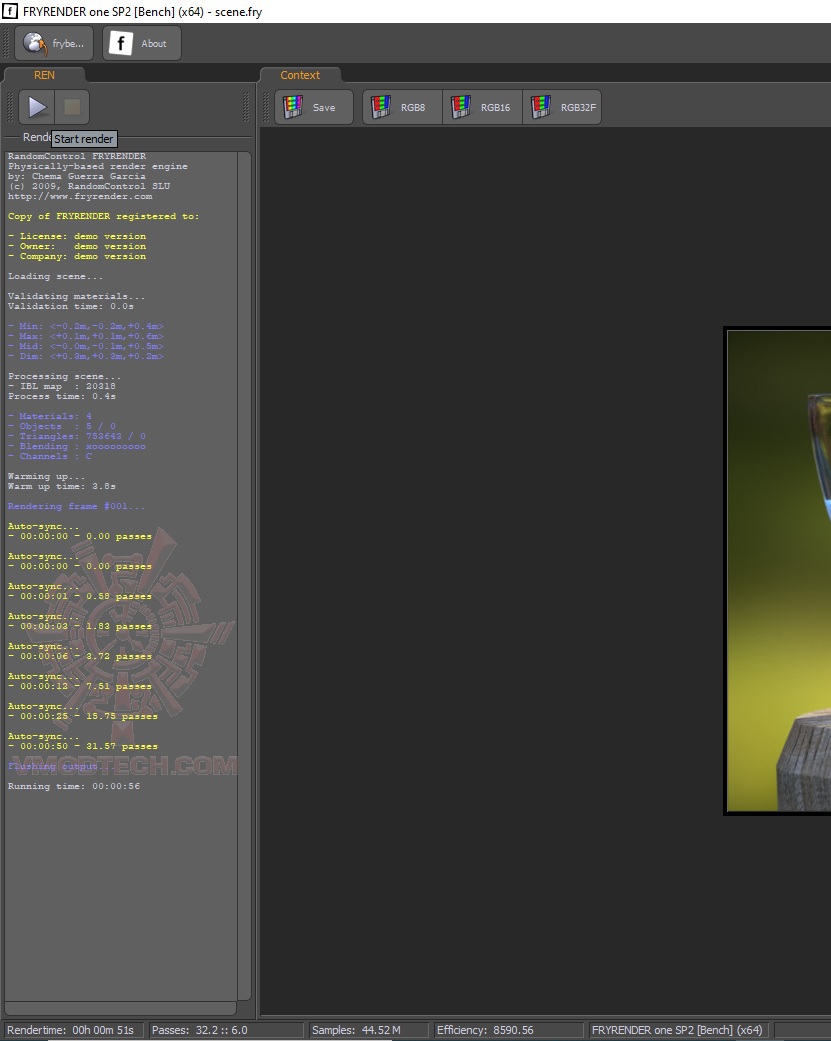Screen dimensions: 831x1041
Task: Click the FRYRENDER title bar app icon
Action: 10,11
